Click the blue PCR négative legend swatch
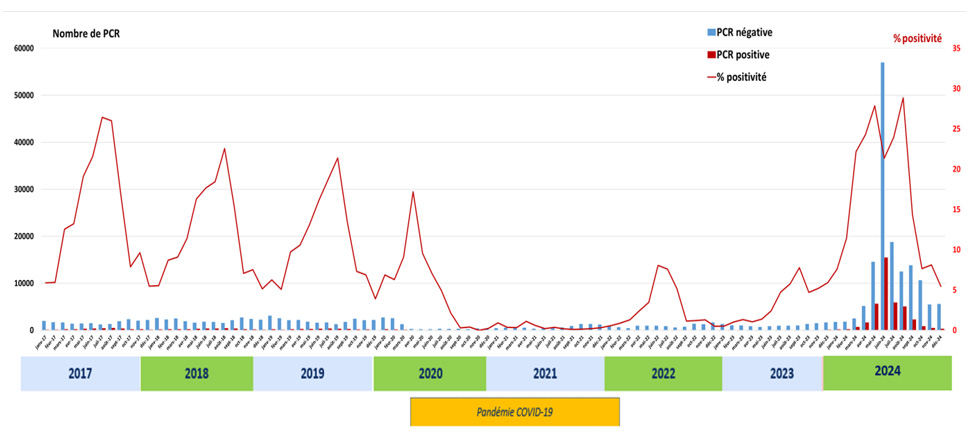 711,33
